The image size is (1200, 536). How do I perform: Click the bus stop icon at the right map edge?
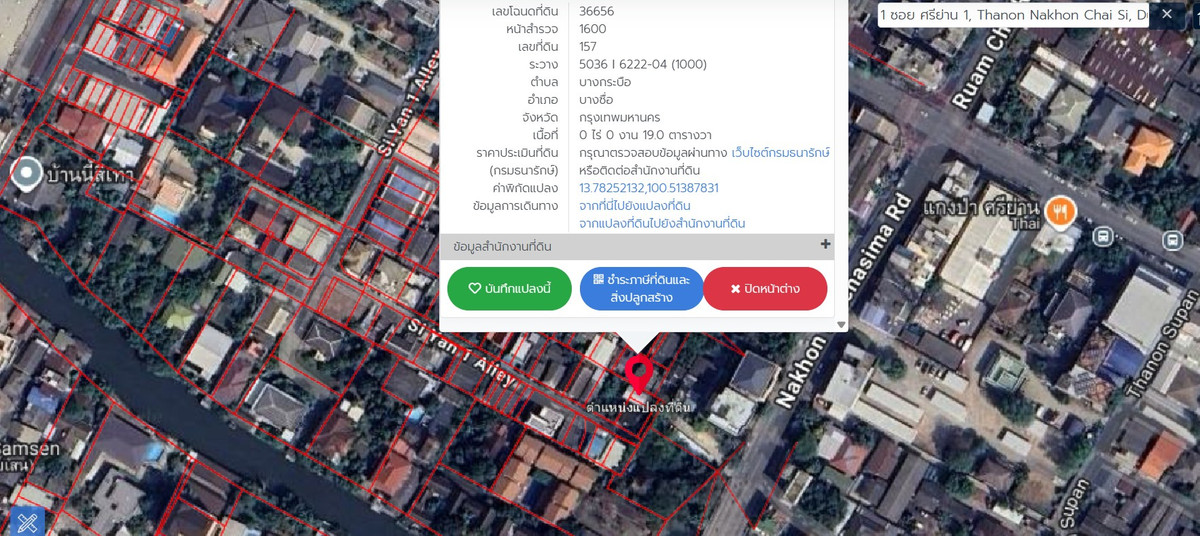tap(1172, 241)
